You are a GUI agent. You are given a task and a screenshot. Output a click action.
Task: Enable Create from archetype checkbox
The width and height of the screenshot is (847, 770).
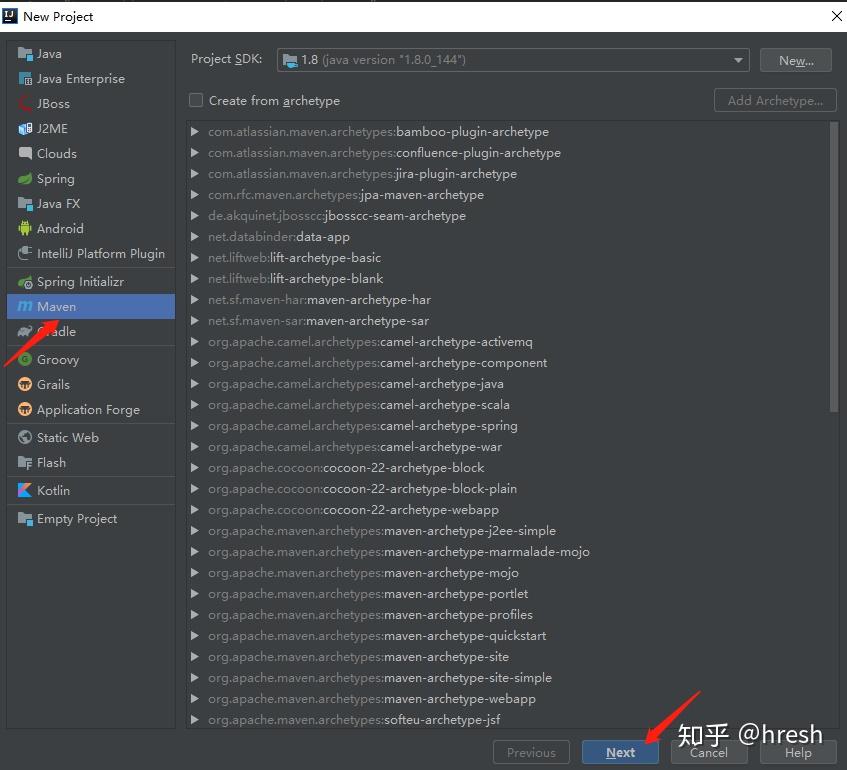coord(196,101)
